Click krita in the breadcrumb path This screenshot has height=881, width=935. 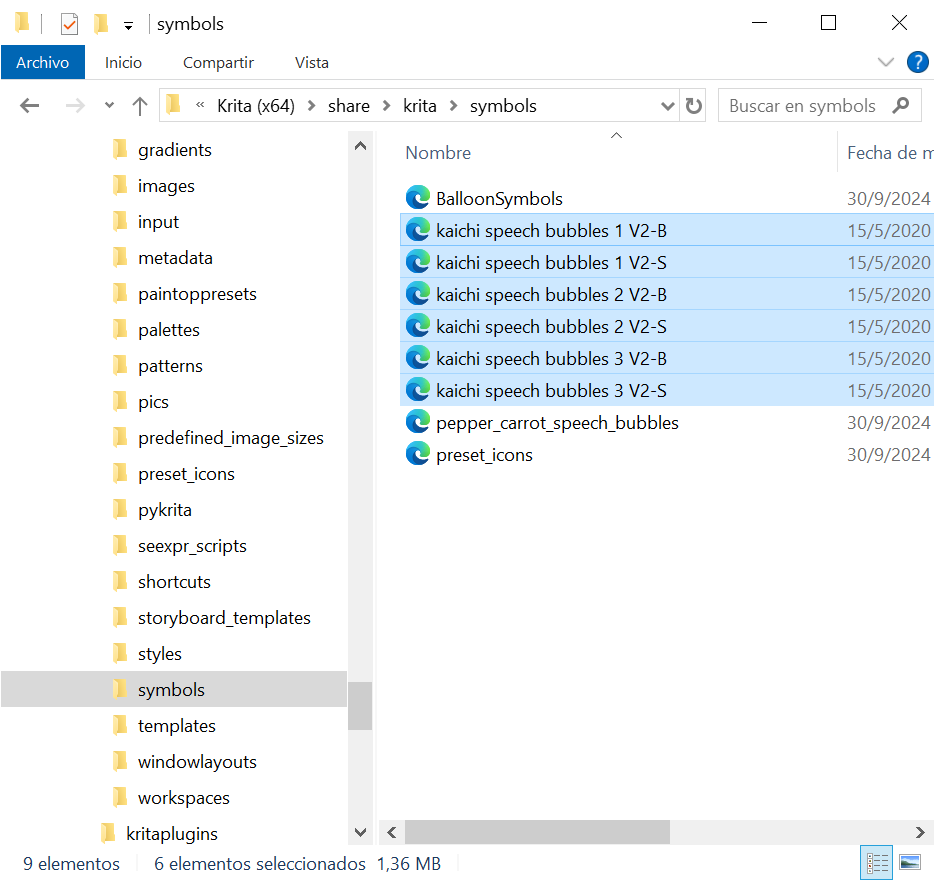[x=419, y=106]
